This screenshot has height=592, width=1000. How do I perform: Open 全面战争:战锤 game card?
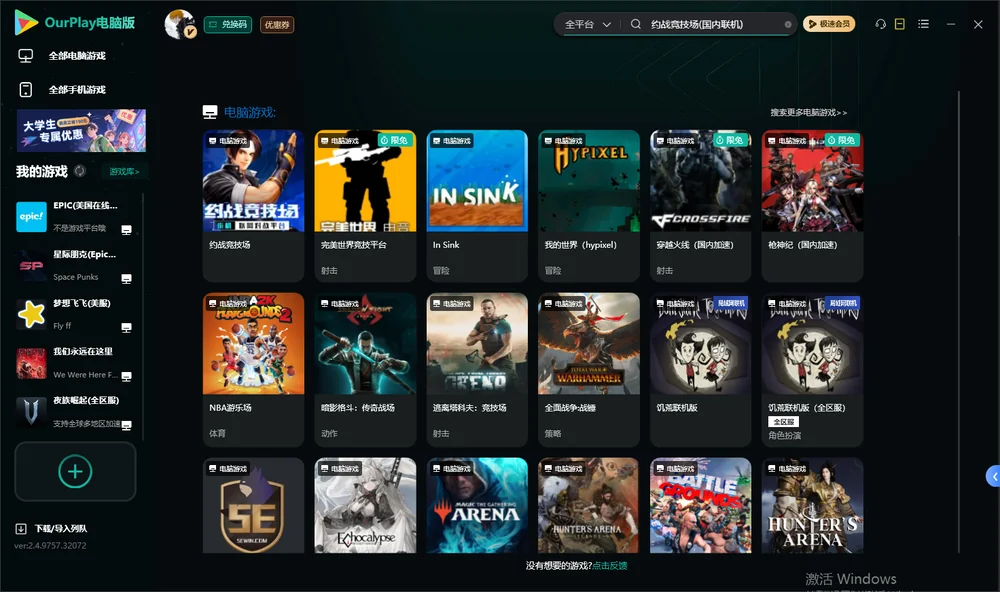click(589, 369)
